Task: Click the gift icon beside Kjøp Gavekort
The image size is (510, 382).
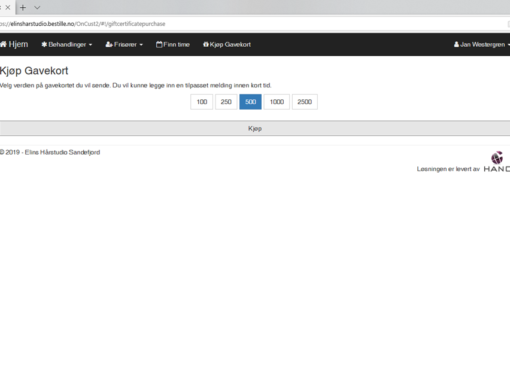Action: point(206,44)
